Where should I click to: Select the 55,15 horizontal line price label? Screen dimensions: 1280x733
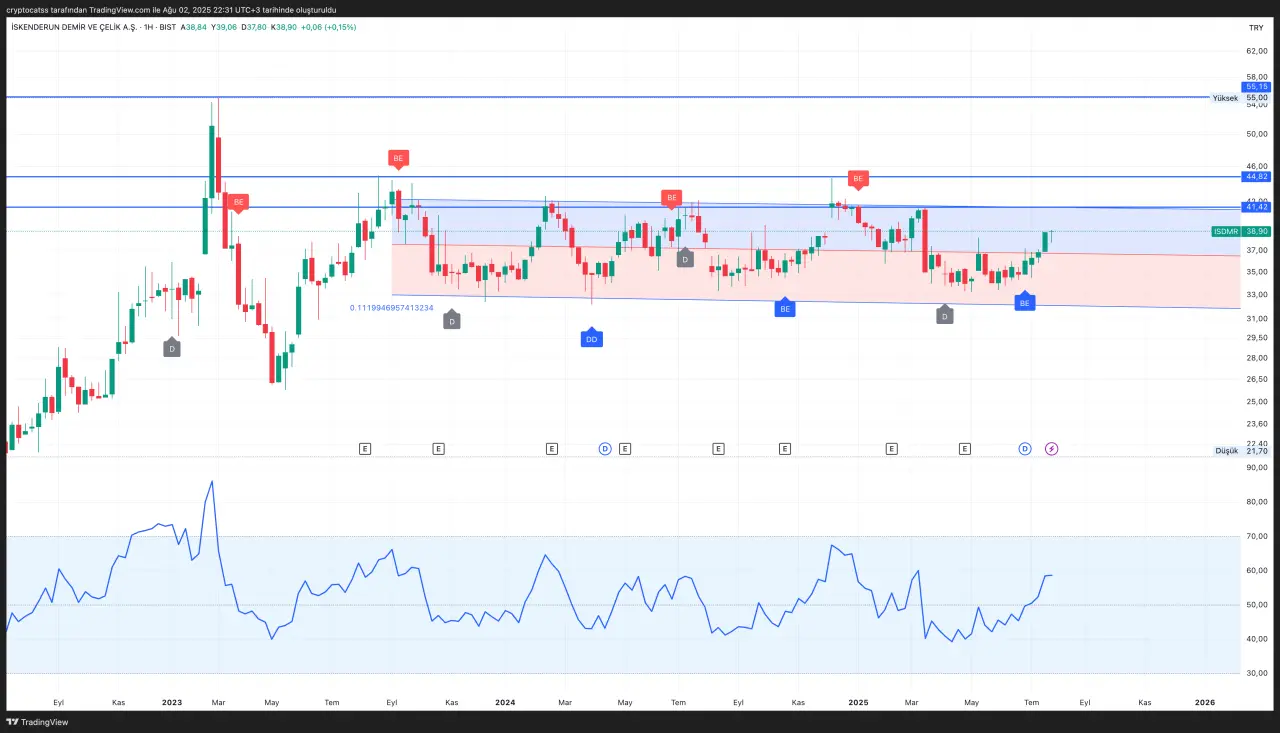(1256, 87)
